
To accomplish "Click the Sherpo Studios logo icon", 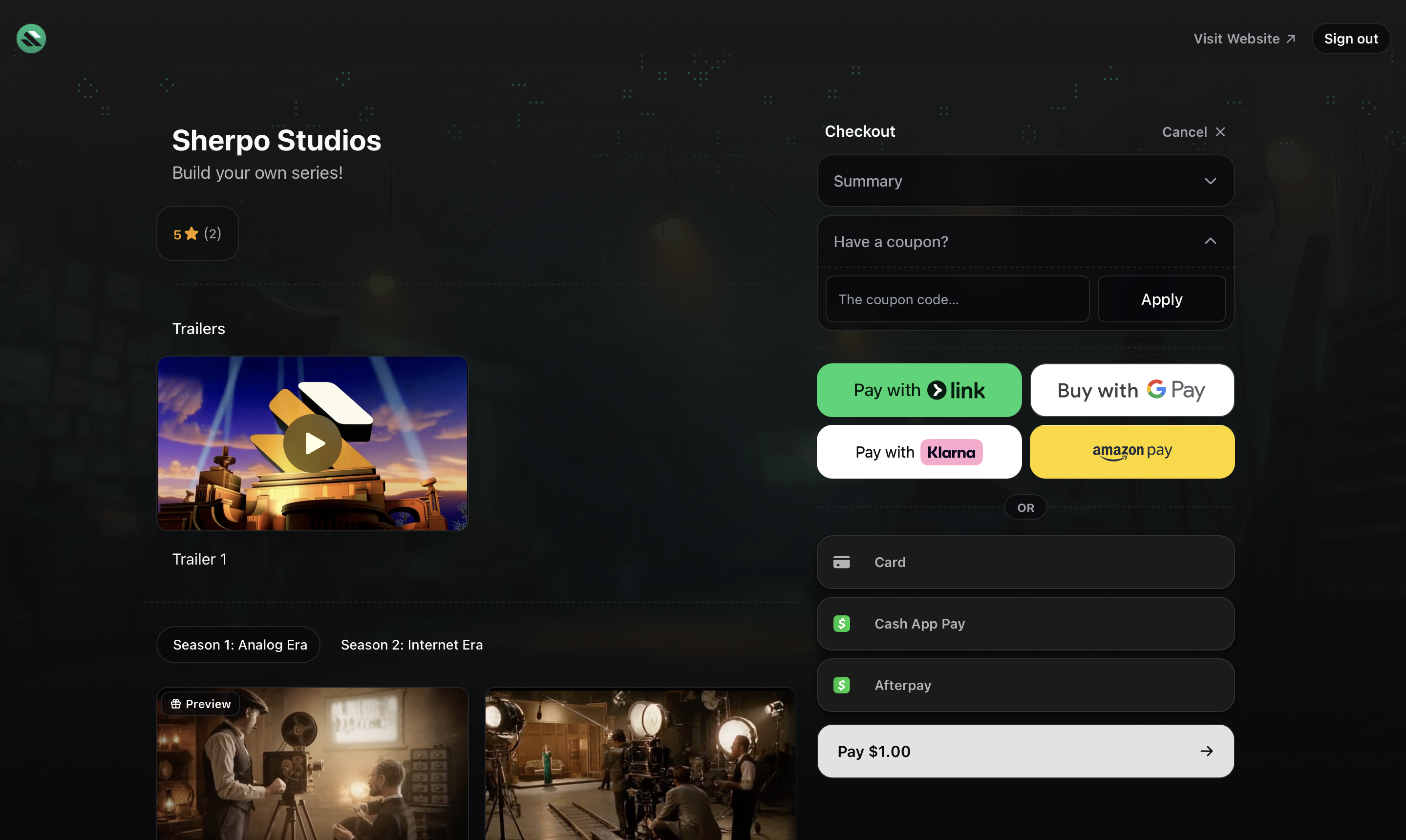I will 31,39.
